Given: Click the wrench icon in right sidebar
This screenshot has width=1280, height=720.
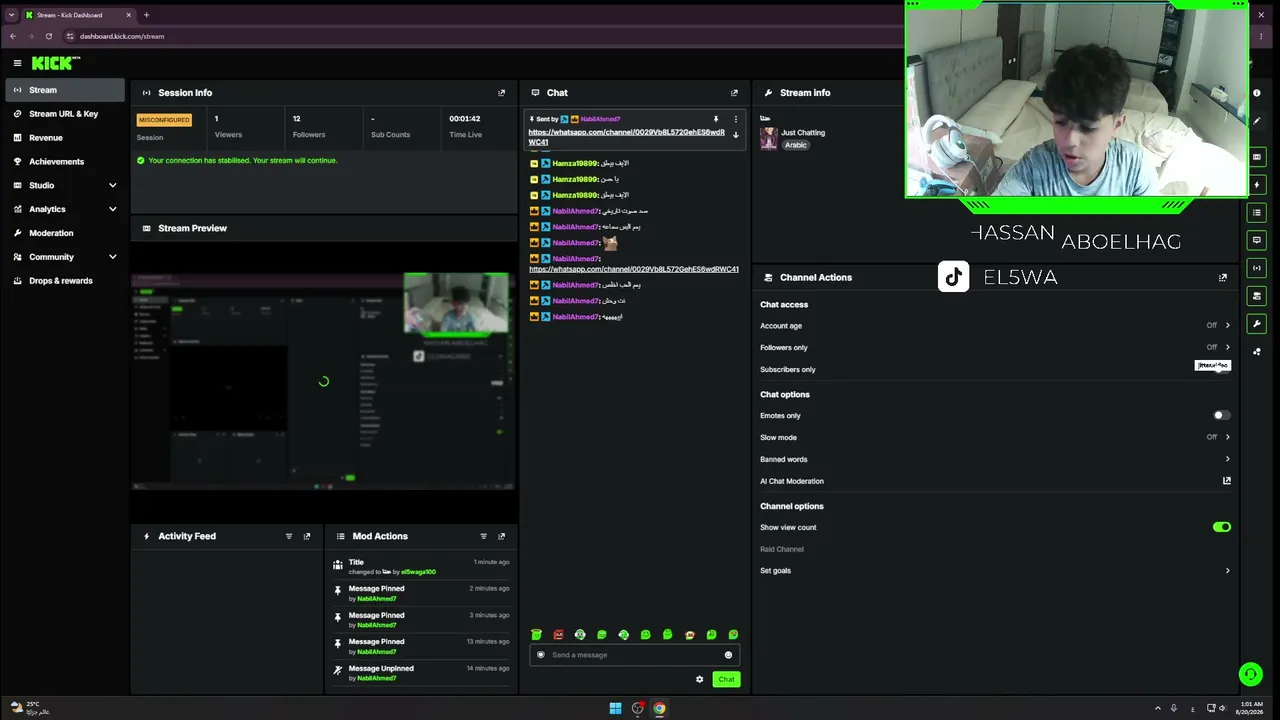Looking at the screenshot, I should pos(1257,324).
